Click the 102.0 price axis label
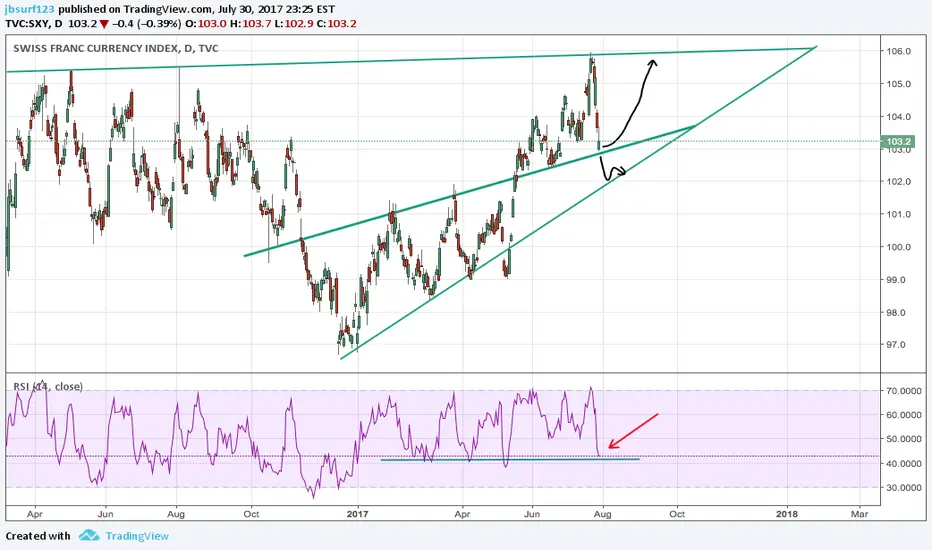Image resolution: width=932 pixels, height=550 pixels. point(898,181)
